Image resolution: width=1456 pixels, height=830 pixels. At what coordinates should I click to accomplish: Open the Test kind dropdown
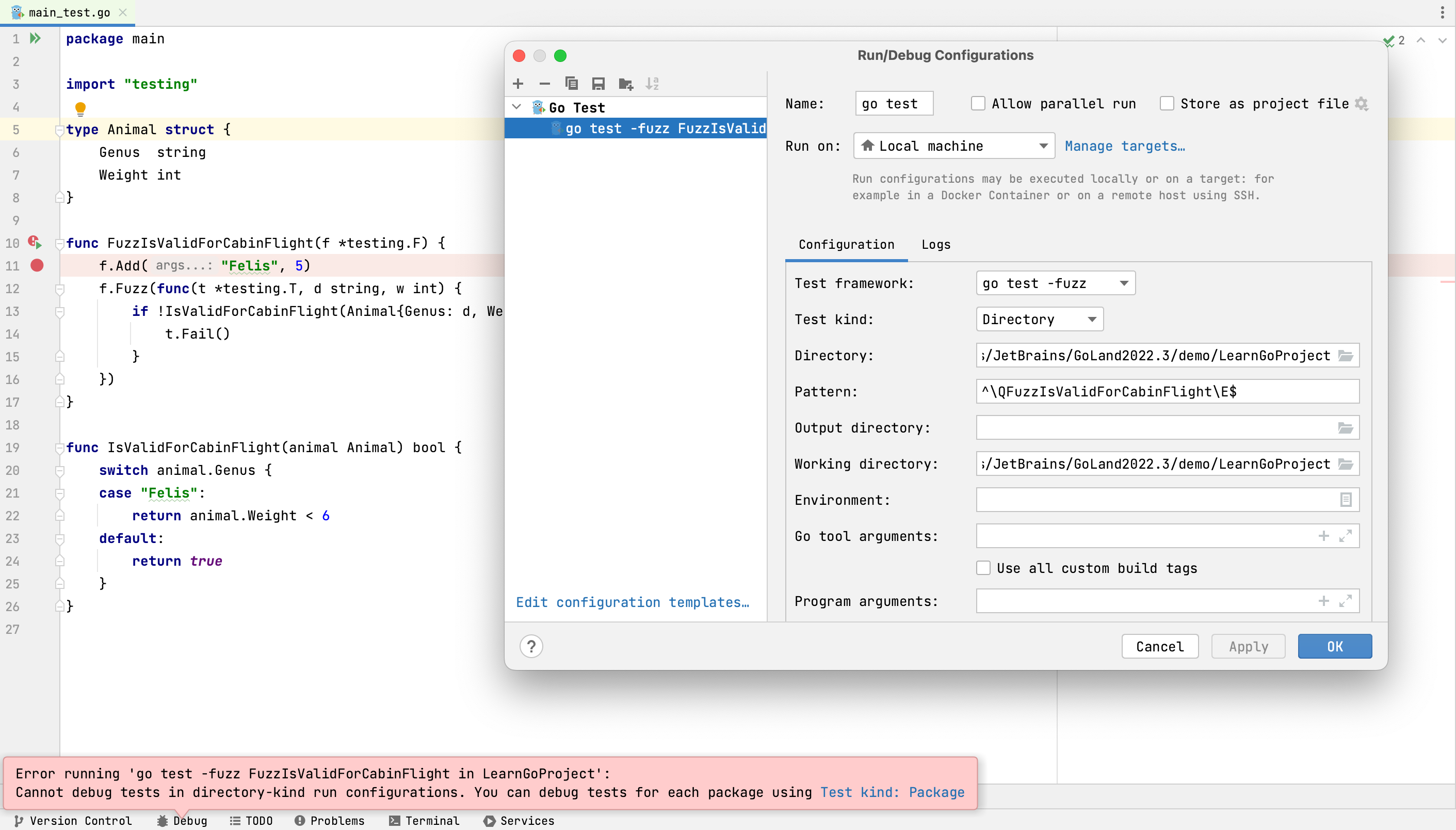[1039, 319]
